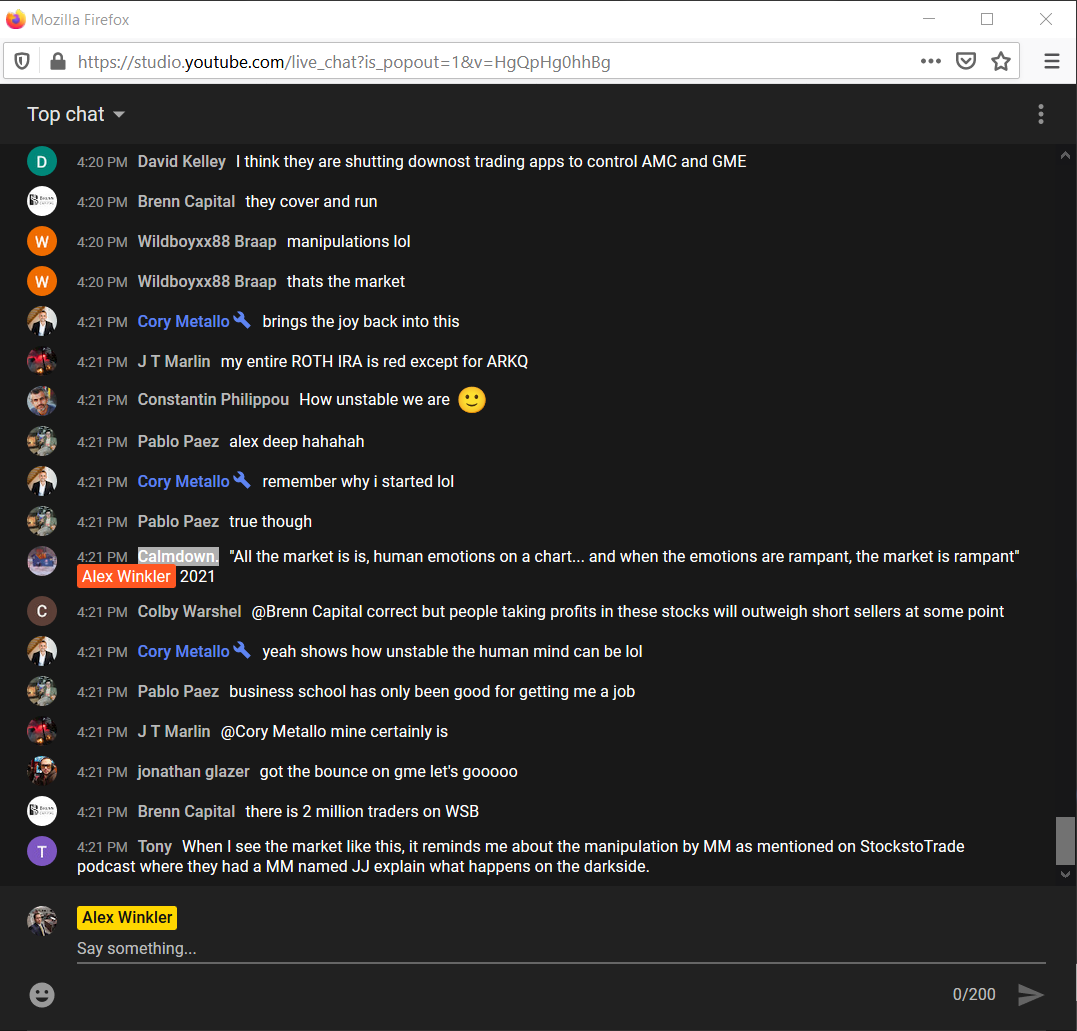Open chat options three-dot menu
Image resolution: width=1077 pixels, height=1031 pixels.
(x=1040, y=114)
